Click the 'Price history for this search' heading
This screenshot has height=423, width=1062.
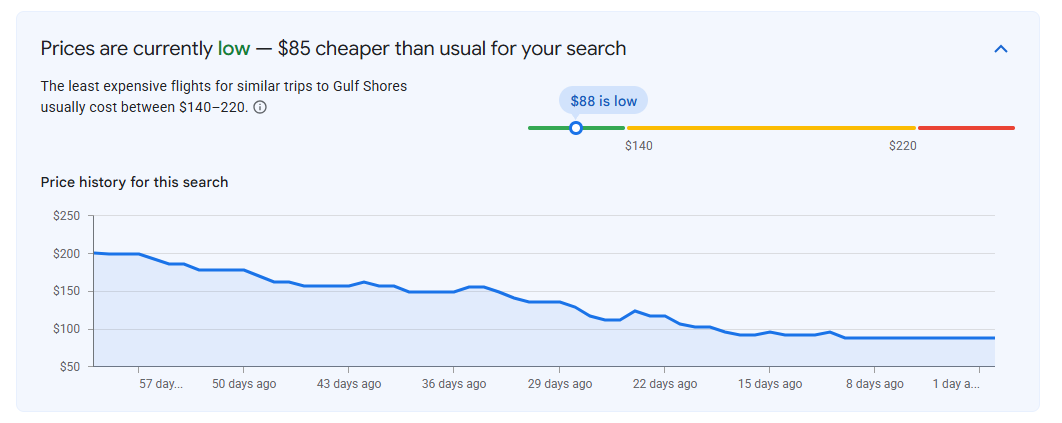134,182
